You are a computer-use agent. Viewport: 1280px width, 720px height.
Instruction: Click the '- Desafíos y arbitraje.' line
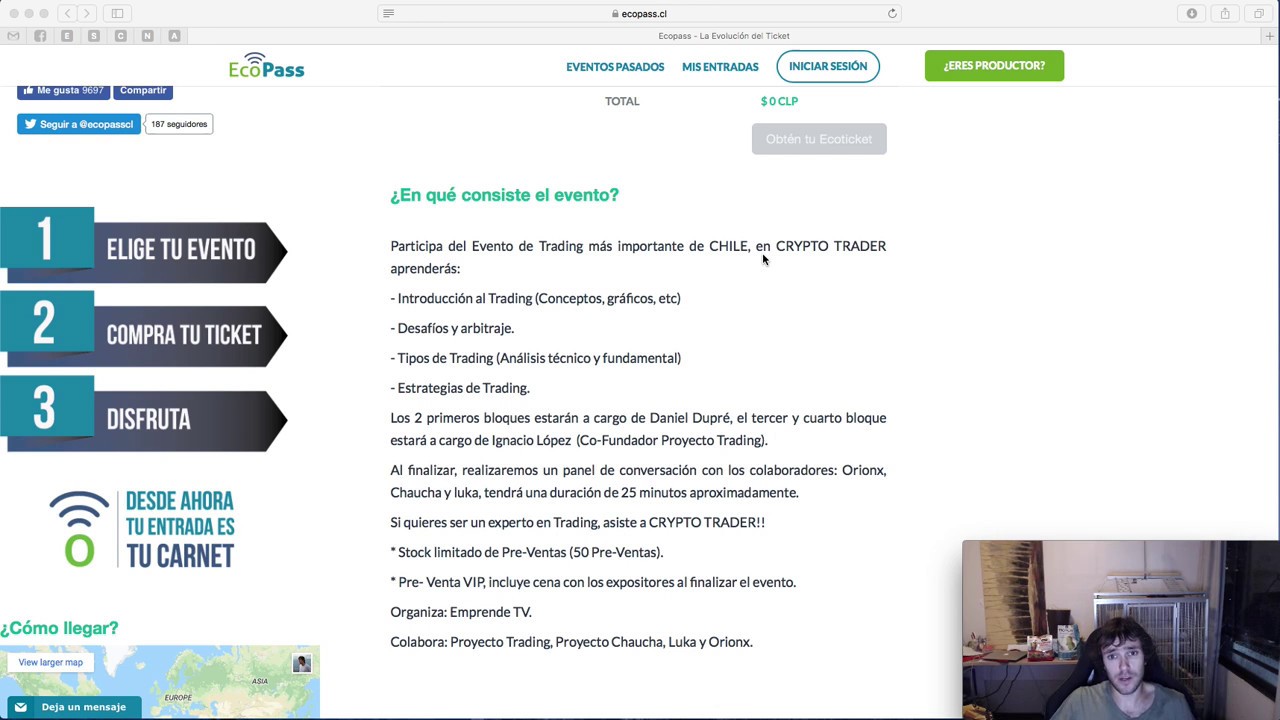(452, 328)
